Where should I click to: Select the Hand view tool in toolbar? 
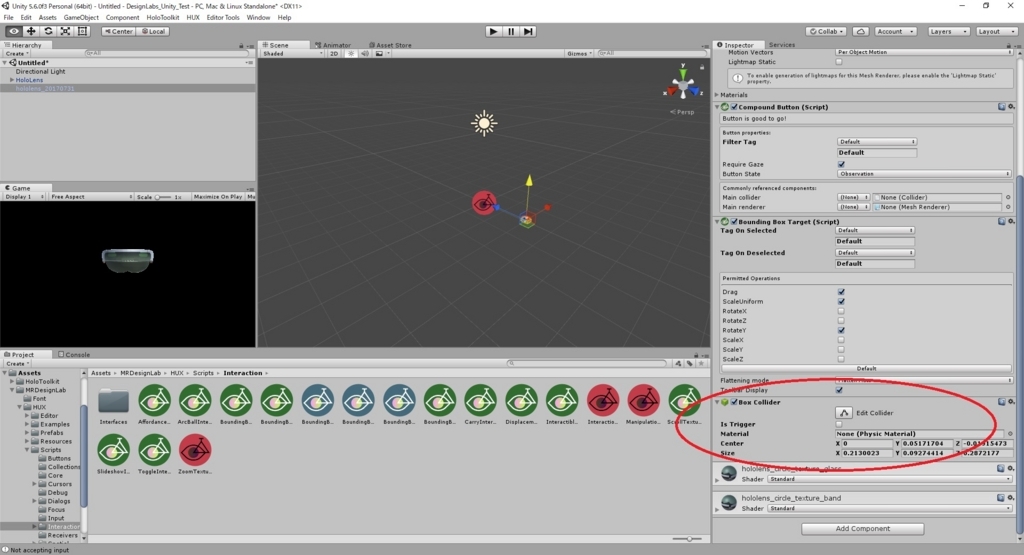[x=14, y=31]
